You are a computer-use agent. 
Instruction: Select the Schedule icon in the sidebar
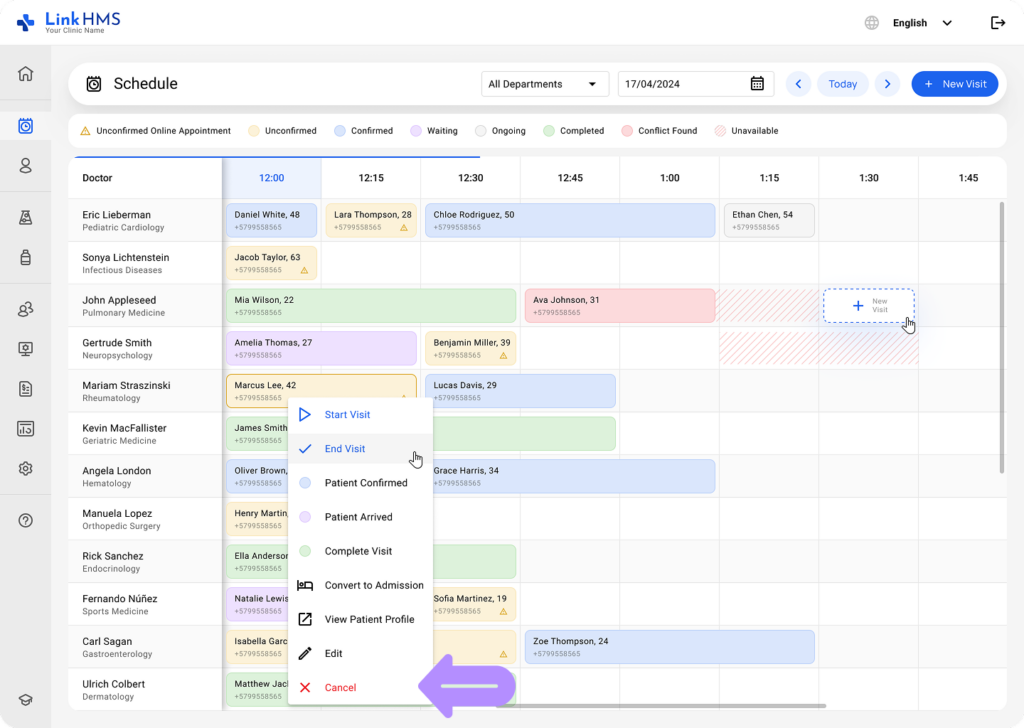25,126
